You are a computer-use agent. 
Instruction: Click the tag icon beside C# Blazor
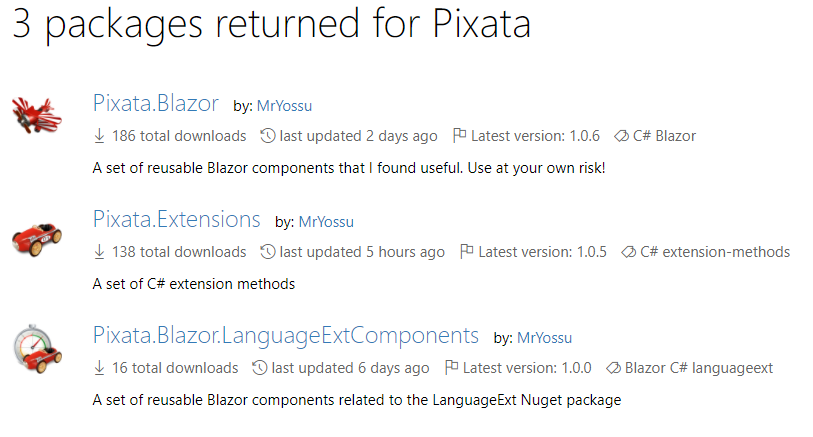point(621,136)
